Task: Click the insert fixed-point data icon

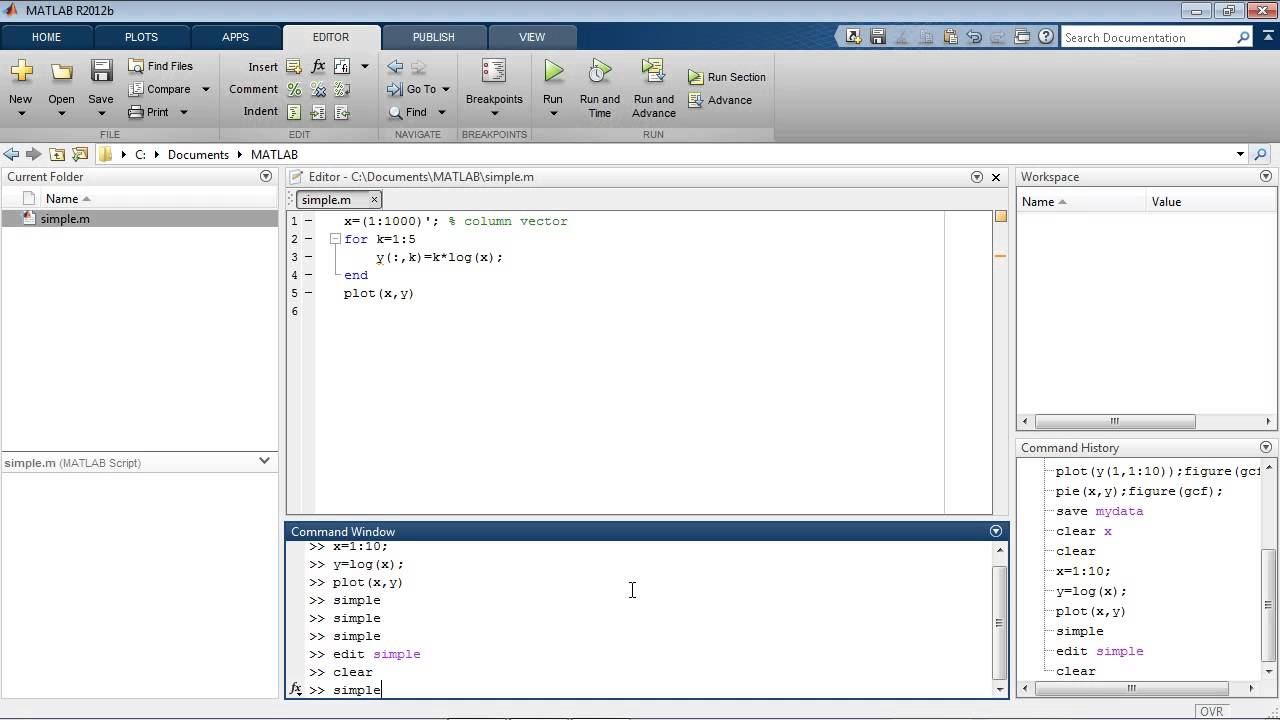Action: tap(342, 67)
